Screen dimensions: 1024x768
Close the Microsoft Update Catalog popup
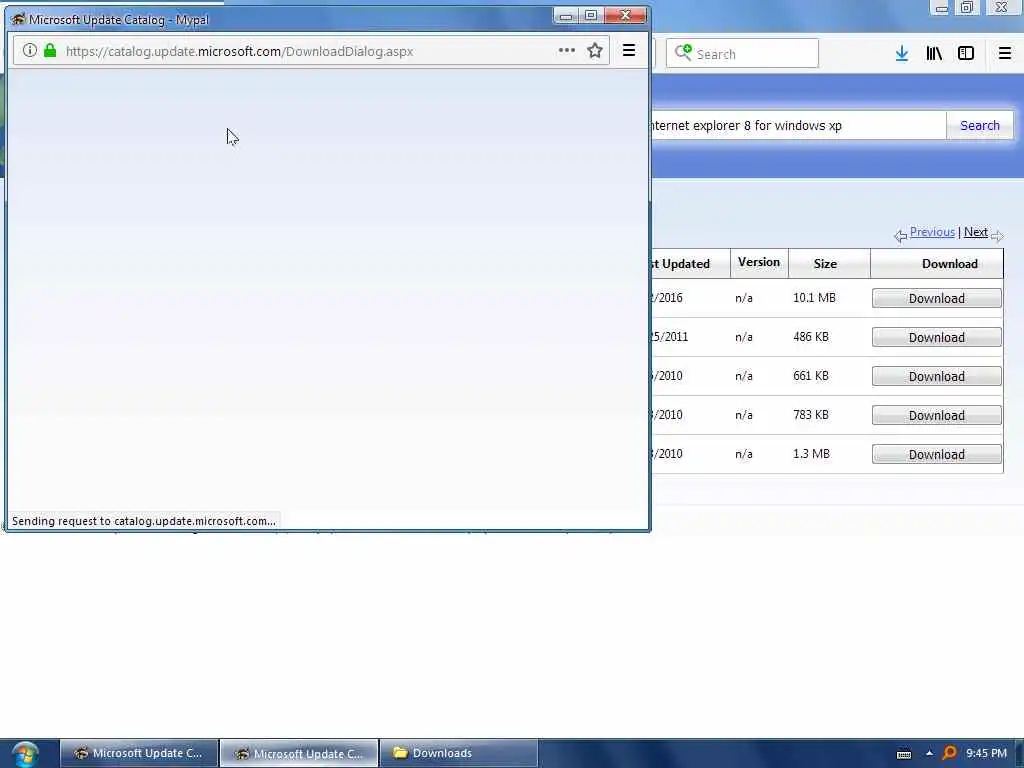pyautogui.click(x=625, y=16)
